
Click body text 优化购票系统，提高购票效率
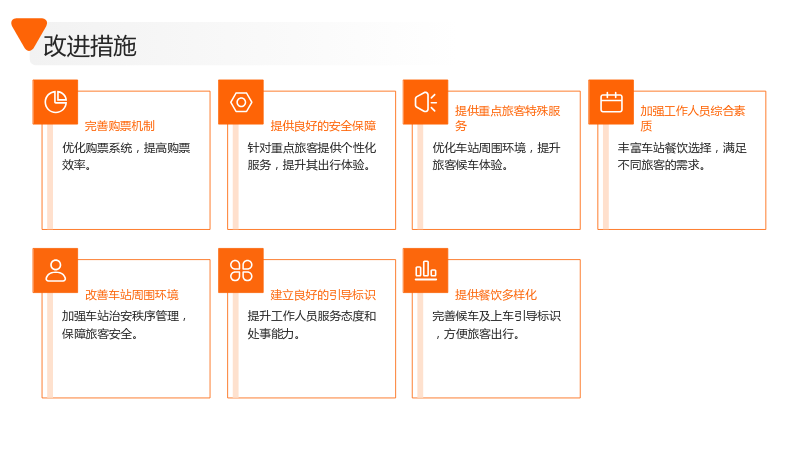[x=126, y=157]
